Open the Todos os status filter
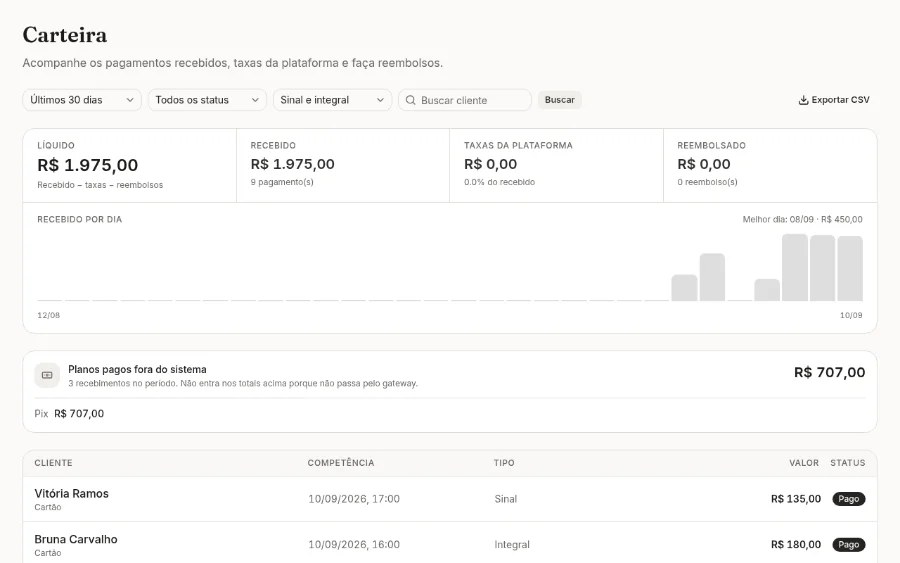The width and height of the screenshot is (900, 563). point(207,100)
